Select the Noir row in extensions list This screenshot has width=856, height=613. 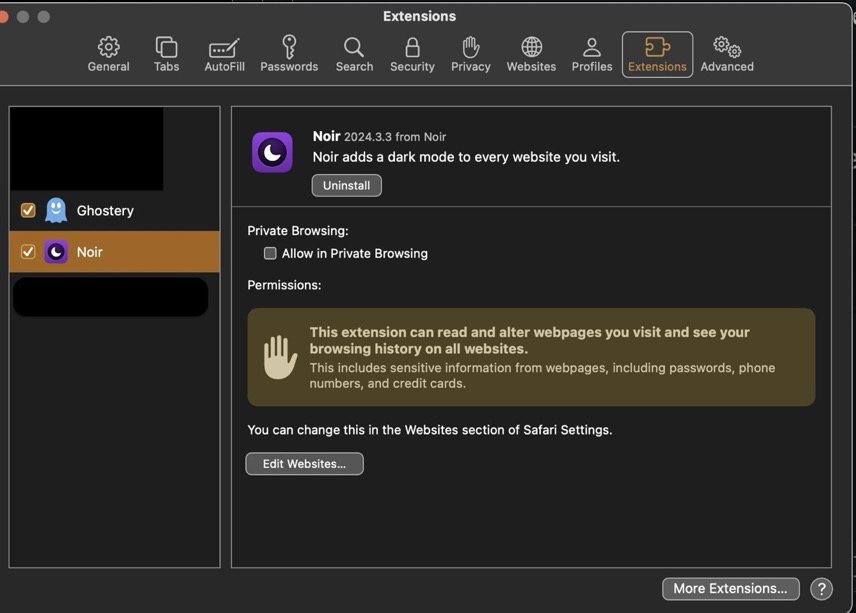(x=115, y=252)
